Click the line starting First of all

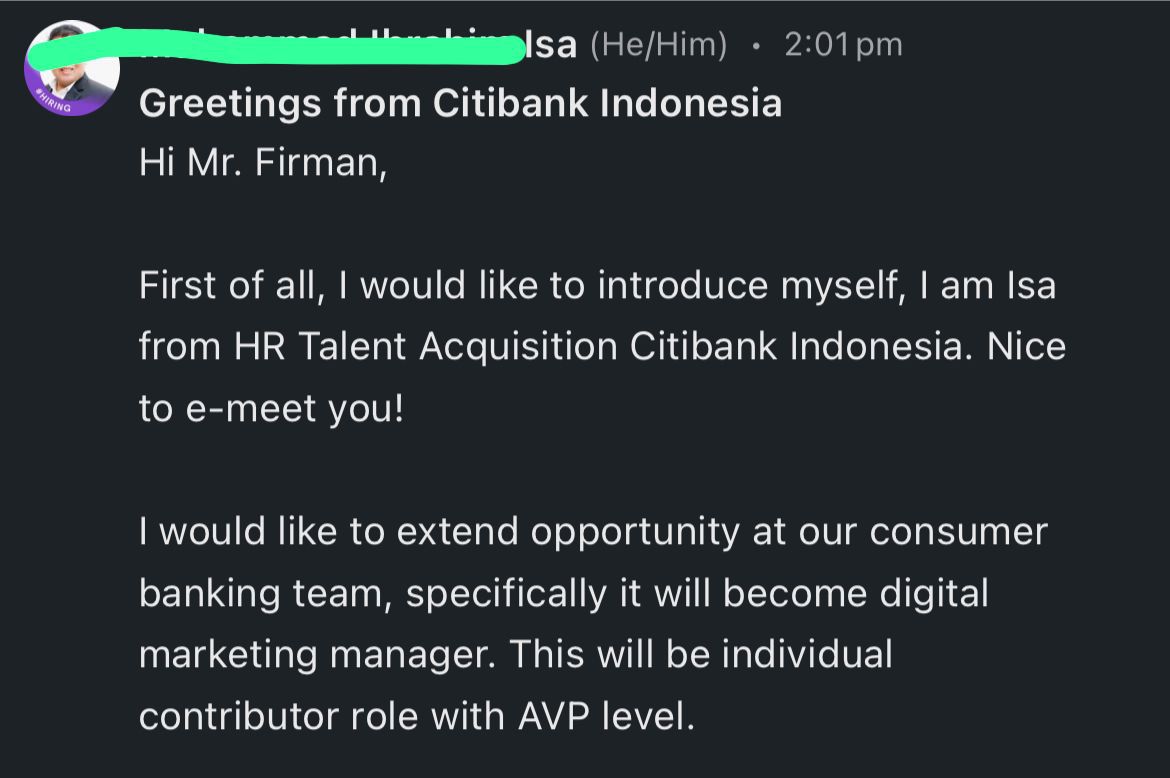(x=597, y=286)
